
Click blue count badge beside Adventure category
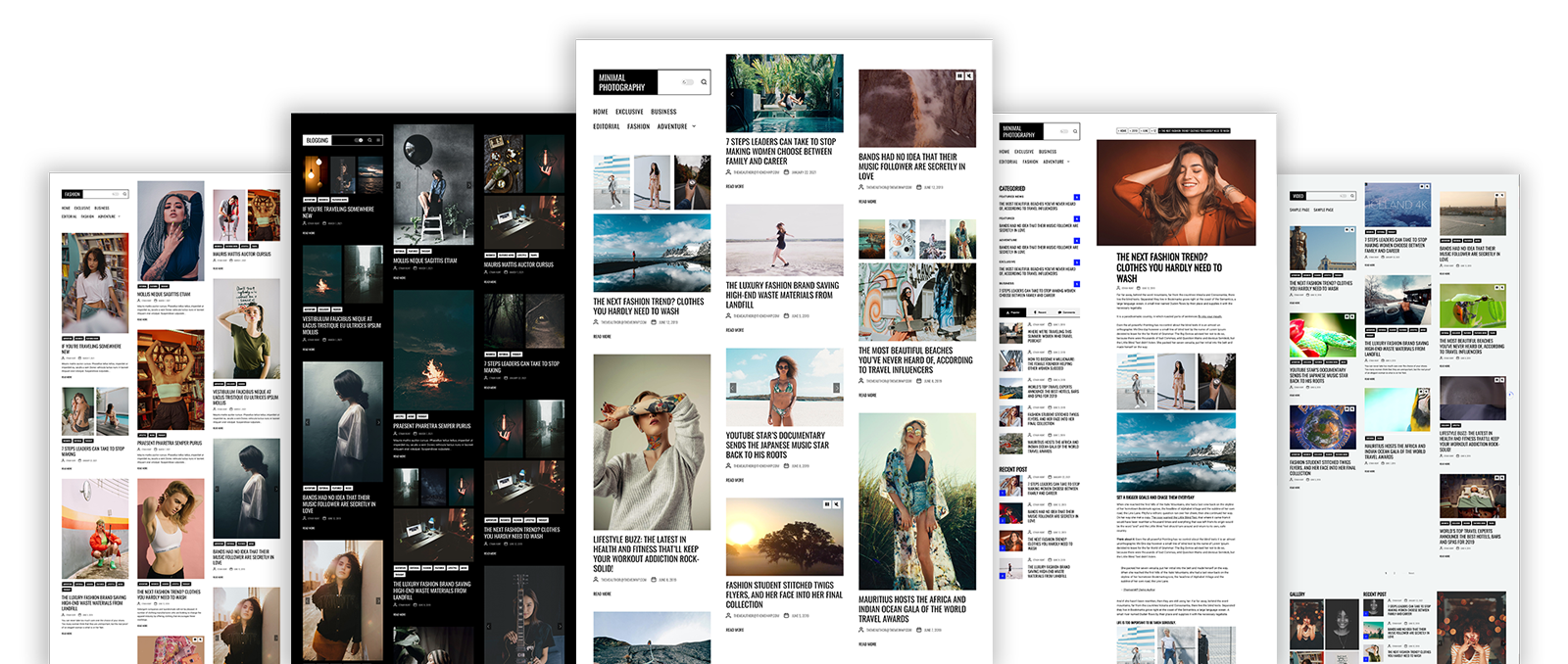click(x=1076, y=241)
